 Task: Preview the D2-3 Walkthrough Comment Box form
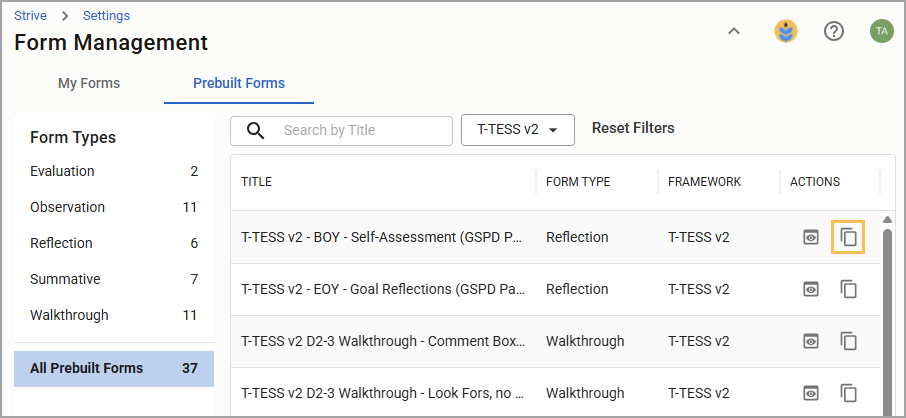(x=811, y=341)
